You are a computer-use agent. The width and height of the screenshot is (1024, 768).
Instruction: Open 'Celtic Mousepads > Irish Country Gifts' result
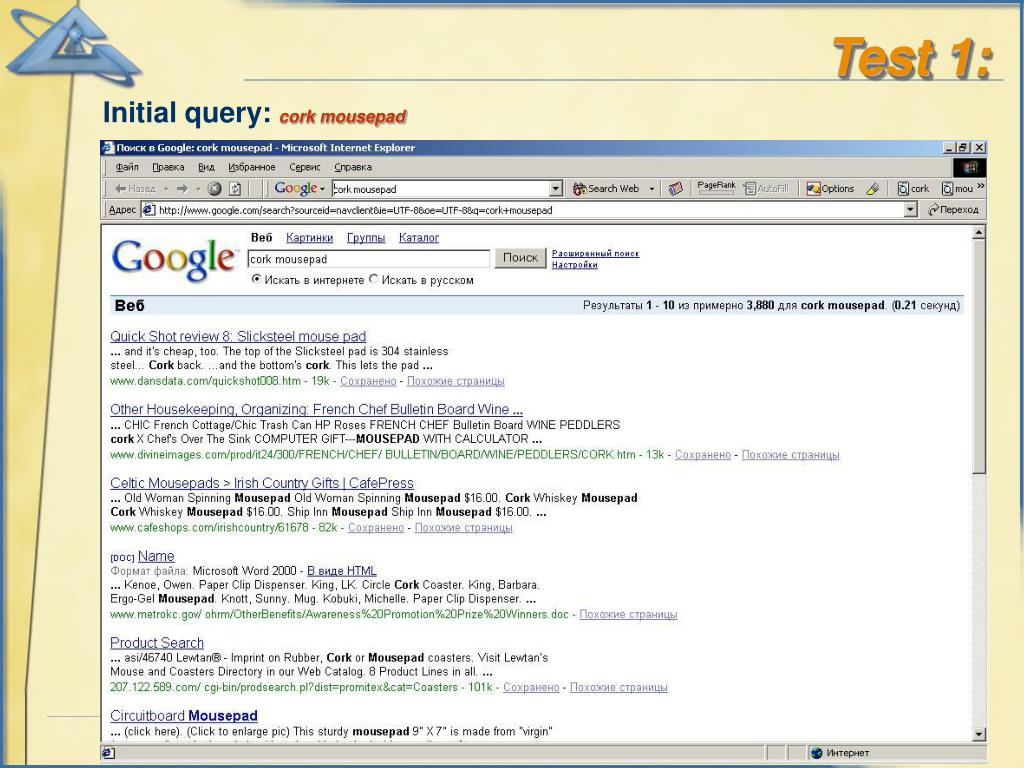pyautogui.click(x=262, y=483)
